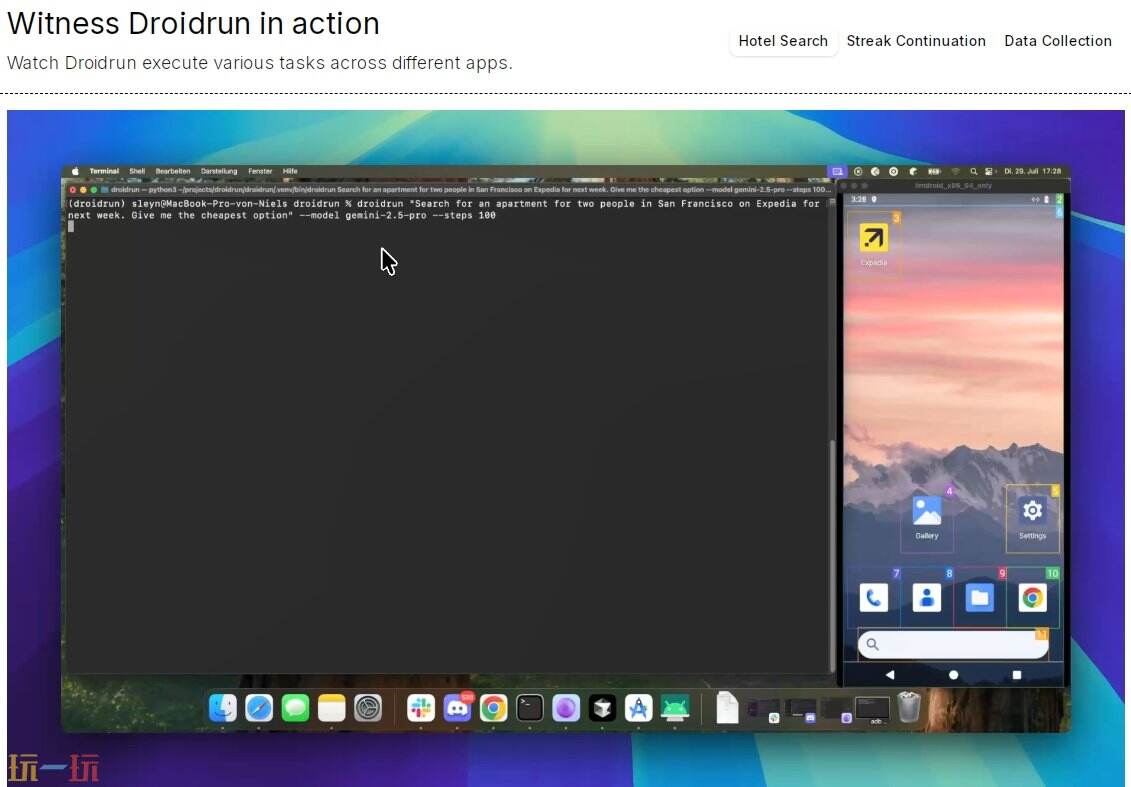Image resolution: width=1131 pixels, height=787 pixels.
Task: Switch to the Hotel Search tab
Action: (x=782, y=41)
